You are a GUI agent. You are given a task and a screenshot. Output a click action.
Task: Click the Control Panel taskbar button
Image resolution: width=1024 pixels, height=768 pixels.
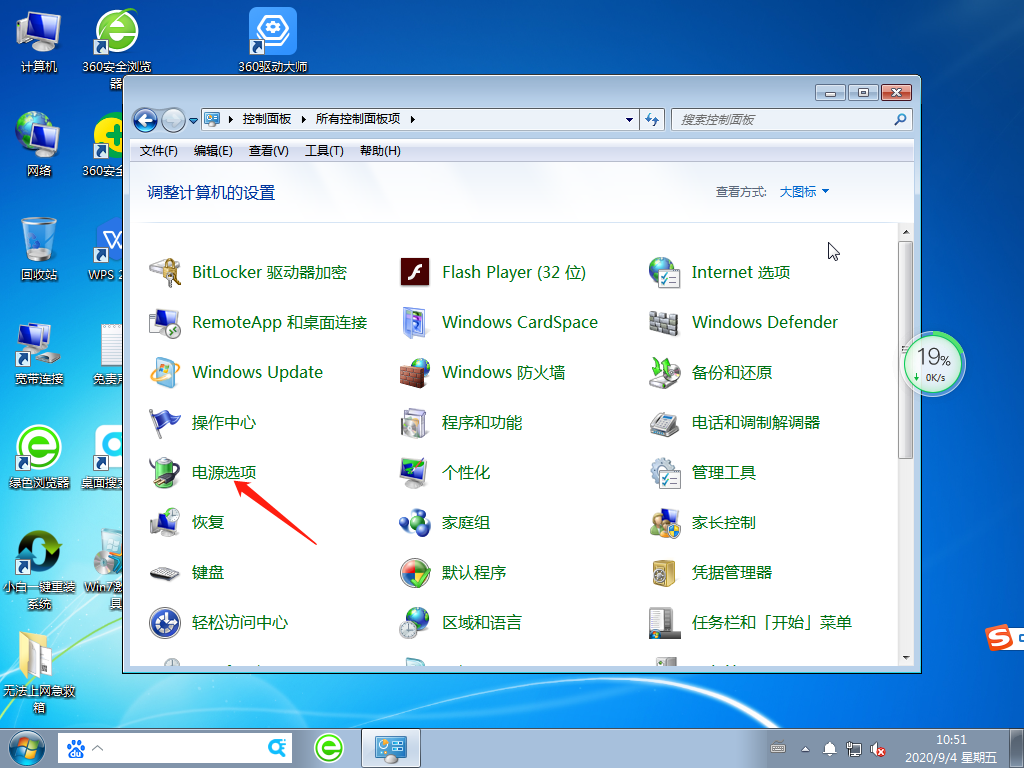point(391,748)
